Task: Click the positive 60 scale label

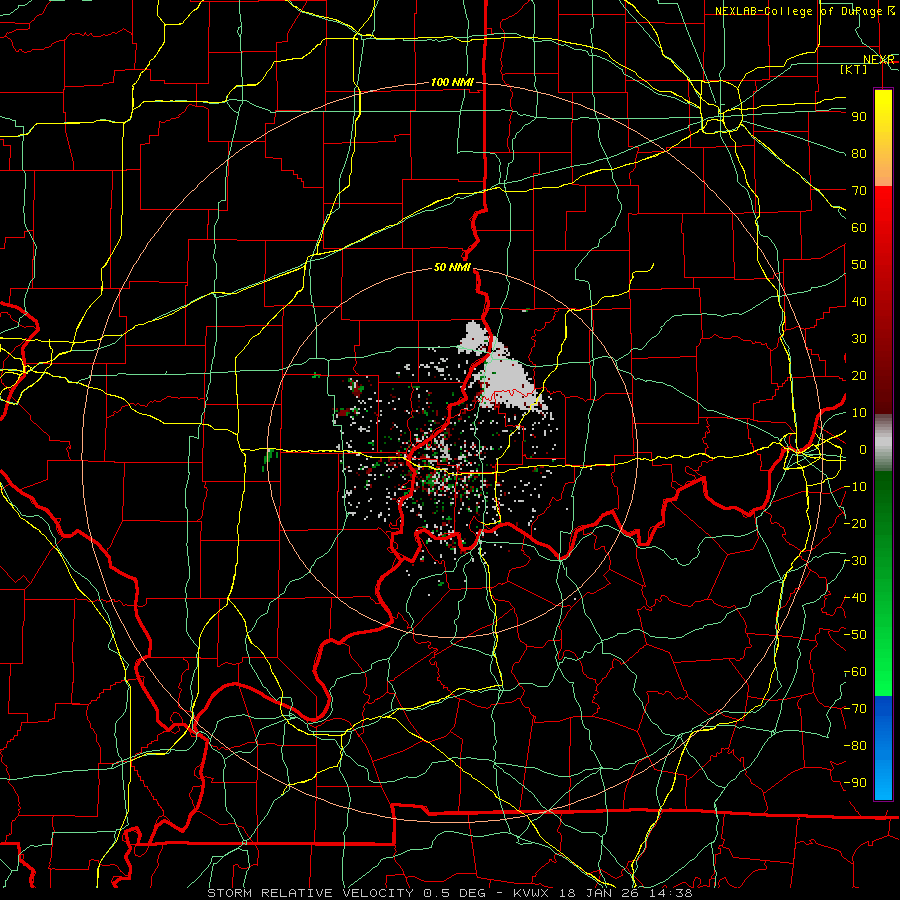Action: tap(859, 228)
